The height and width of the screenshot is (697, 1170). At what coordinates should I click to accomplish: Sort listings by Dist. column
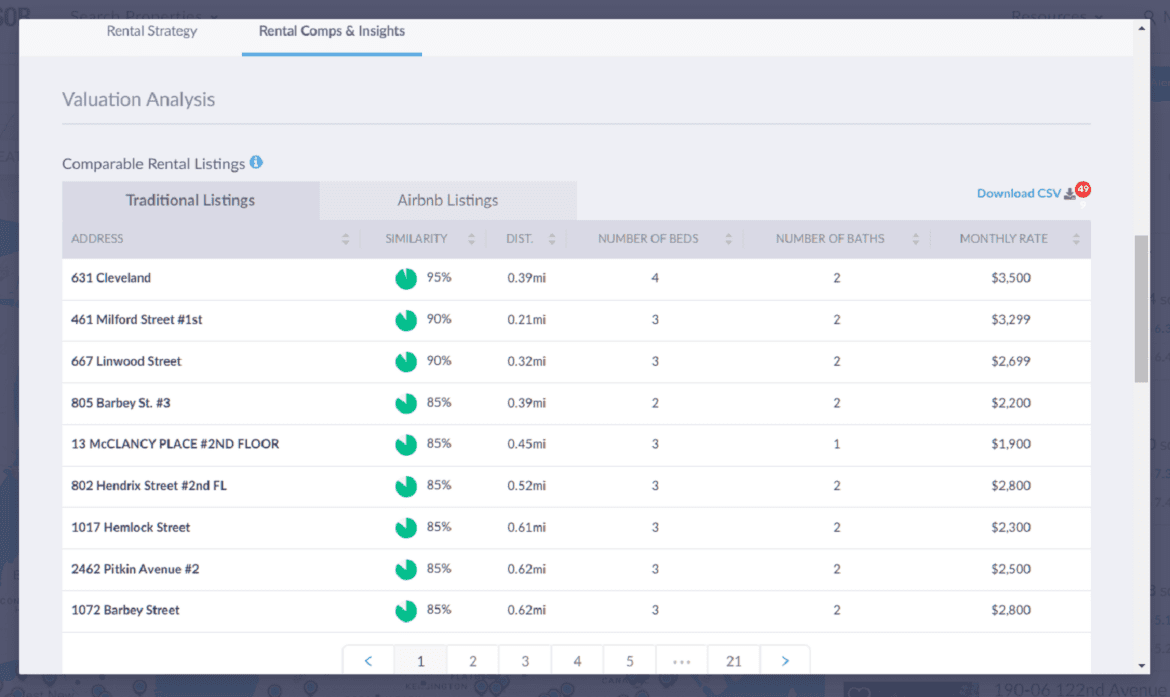tap(553, 240)
